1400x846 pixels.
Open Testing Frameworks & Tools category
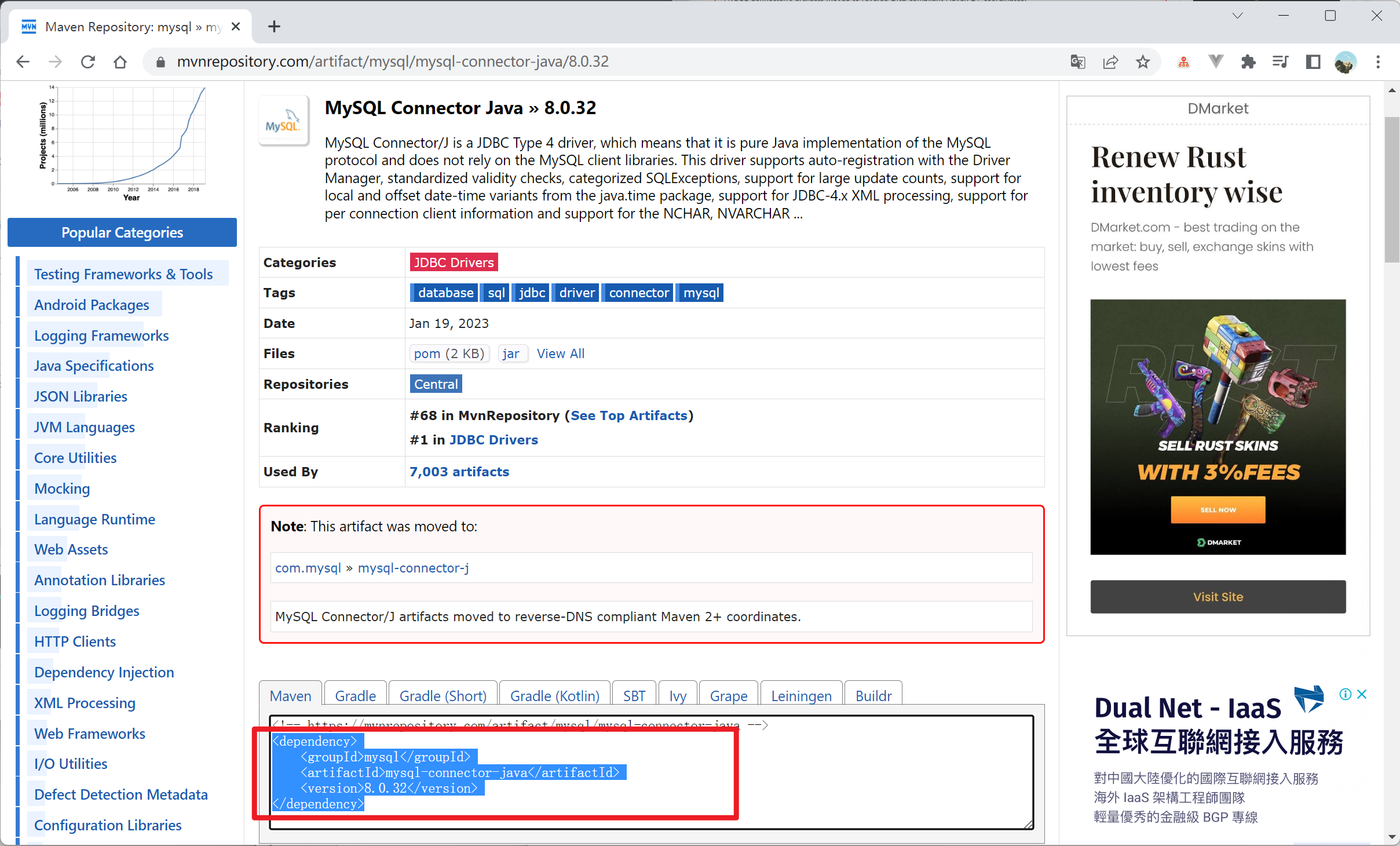tap(123, 274)
